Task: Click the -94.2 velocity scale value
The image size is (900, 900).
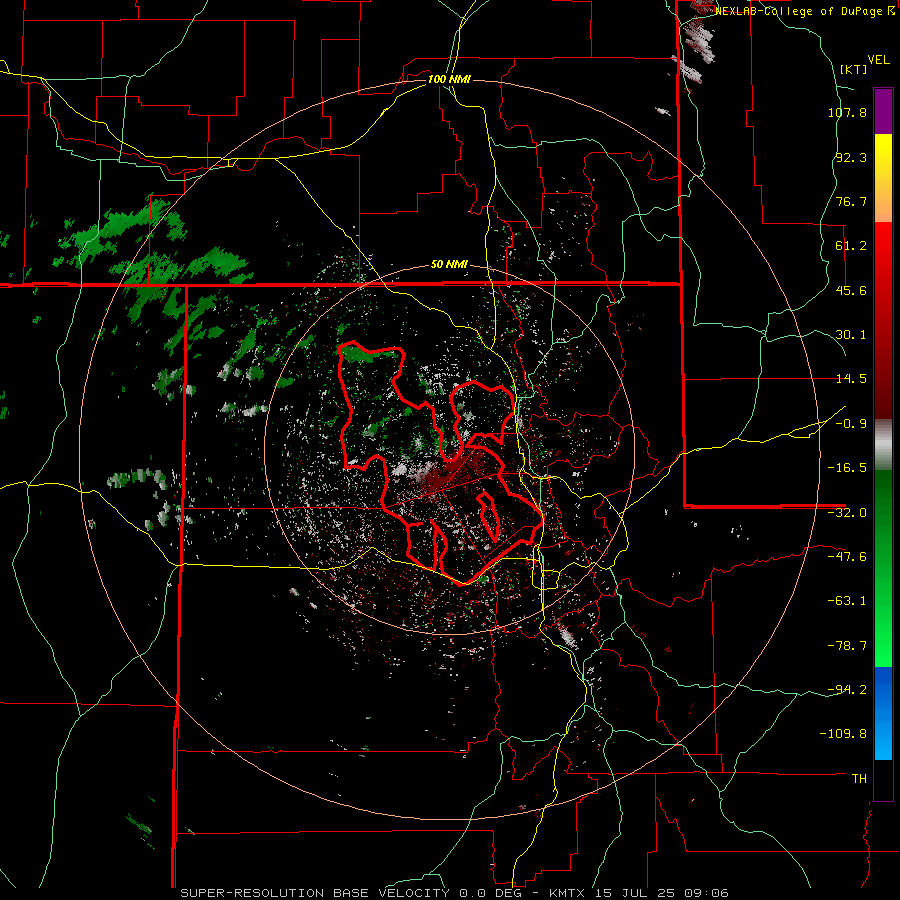Action: click(x=847, y=689)
